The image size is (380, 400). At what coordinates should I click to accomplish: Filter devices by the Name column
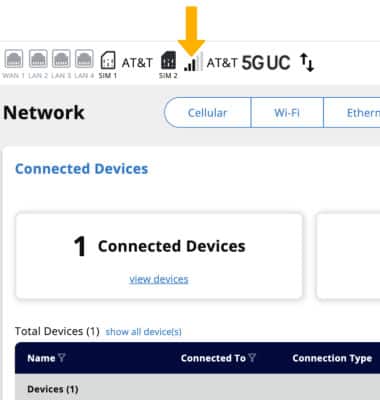pos(62,358)
